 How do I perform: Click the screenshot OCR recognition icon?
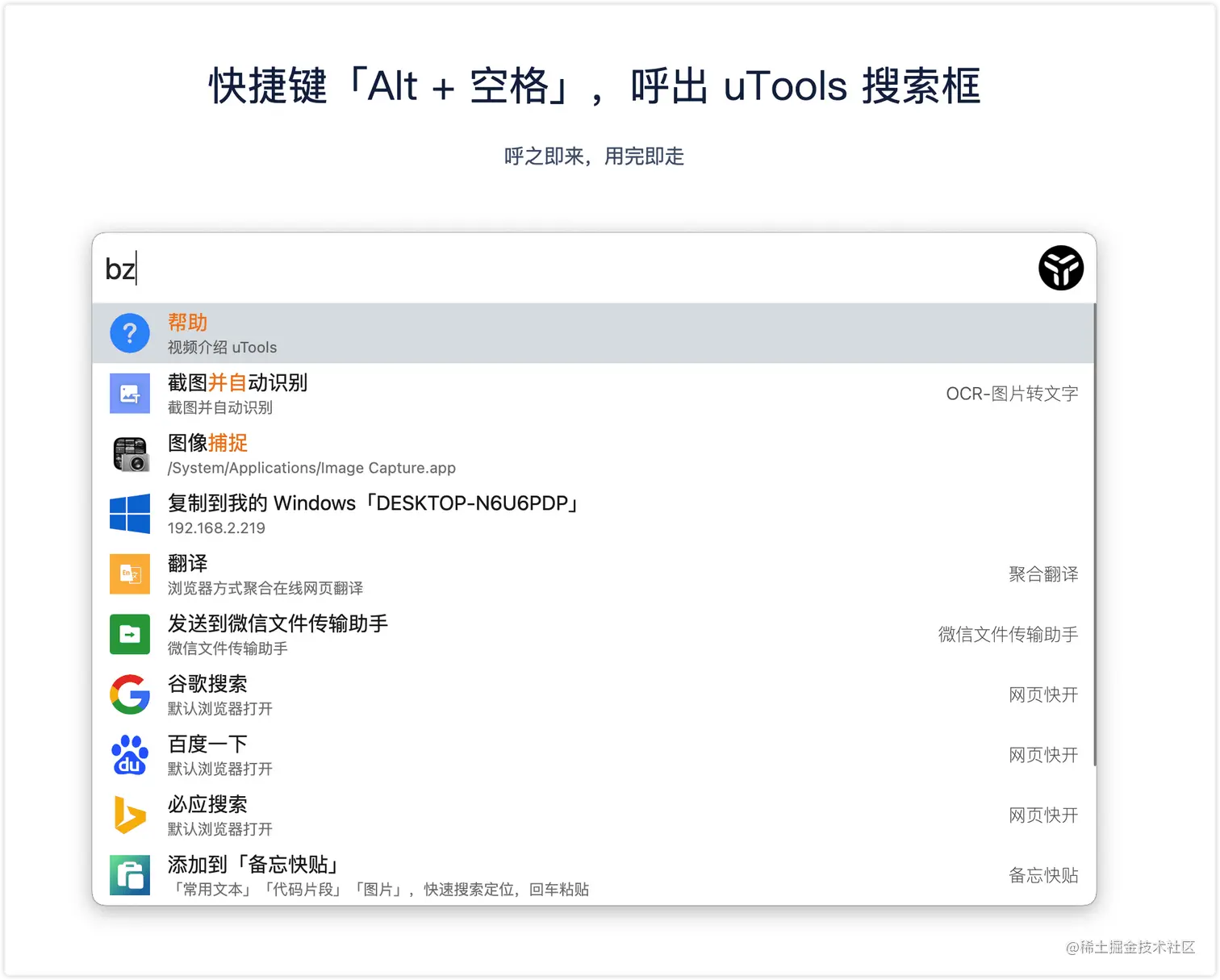[130, 394]
